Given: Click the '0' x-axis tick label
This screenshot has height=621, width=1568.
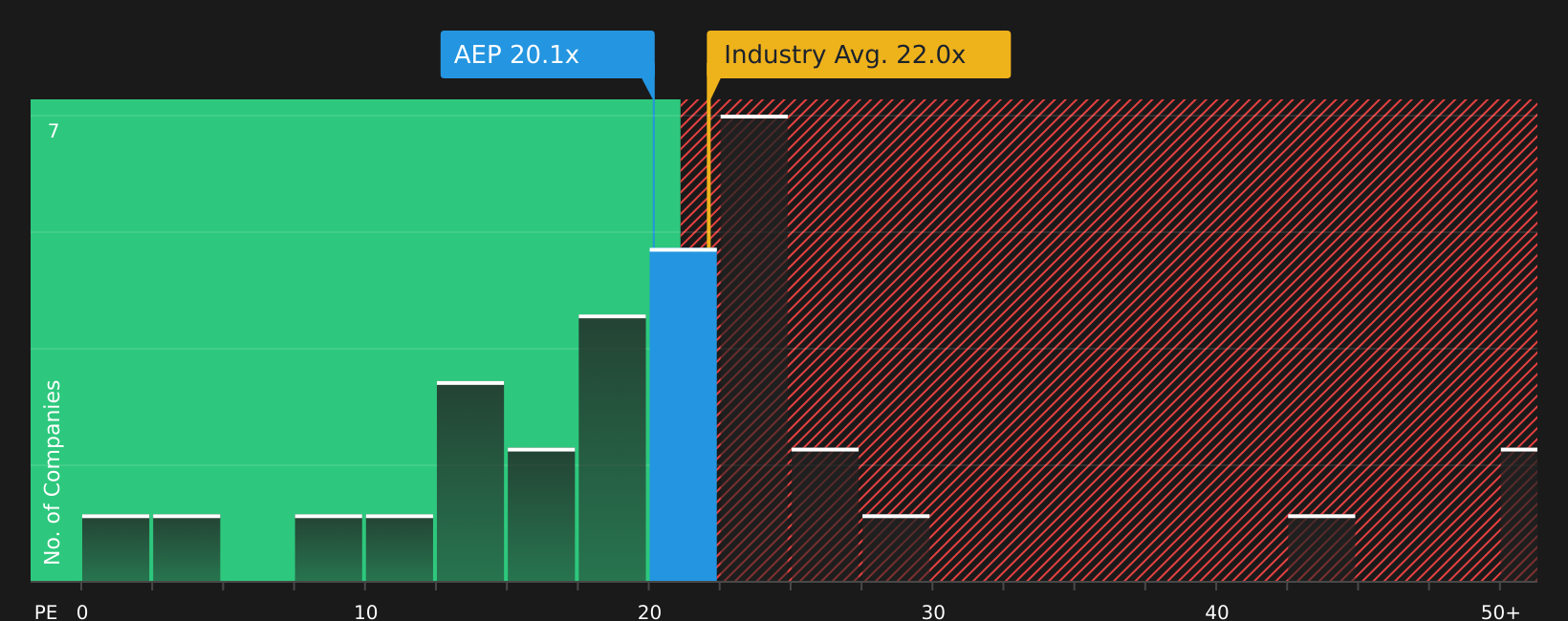Looking at the screenshot, I should [x=82, y=612].
